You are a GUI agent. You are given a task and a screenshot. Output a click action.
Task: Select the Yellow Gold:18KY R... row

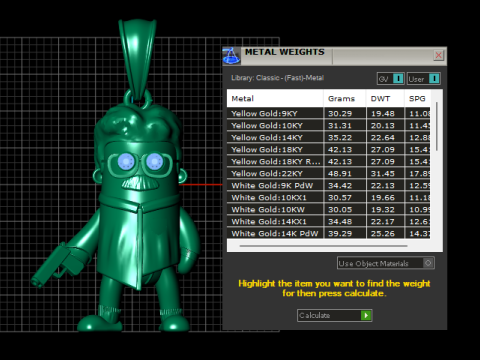click(x=328, y=161)
